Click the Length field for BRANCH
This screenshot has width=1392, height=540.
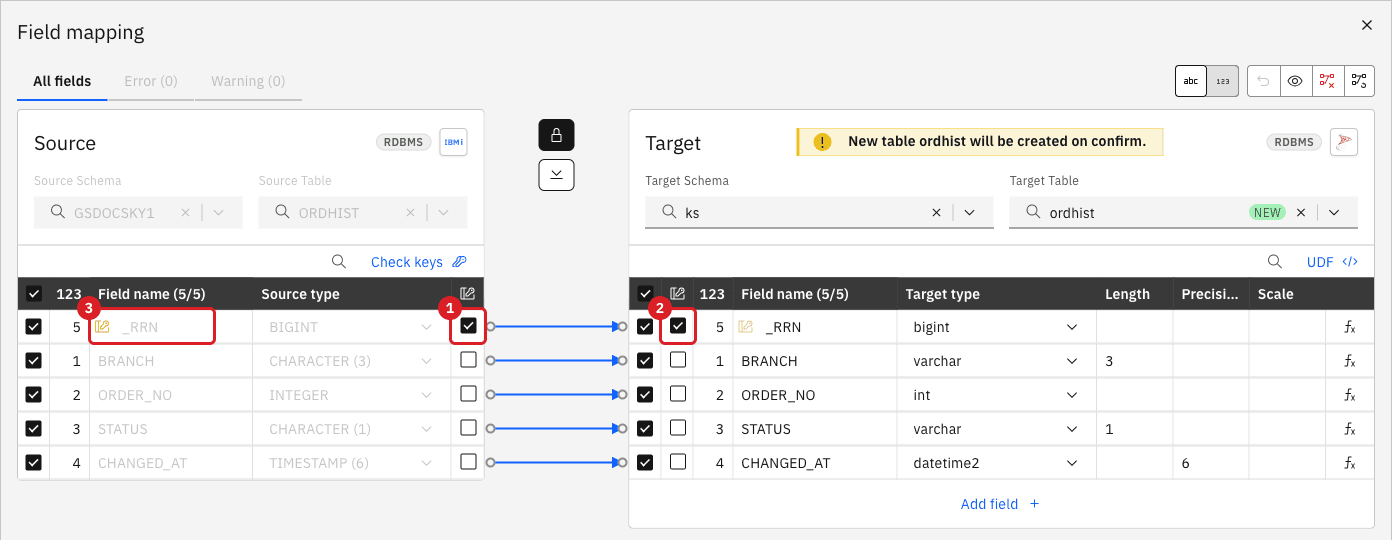(1134, 361)
